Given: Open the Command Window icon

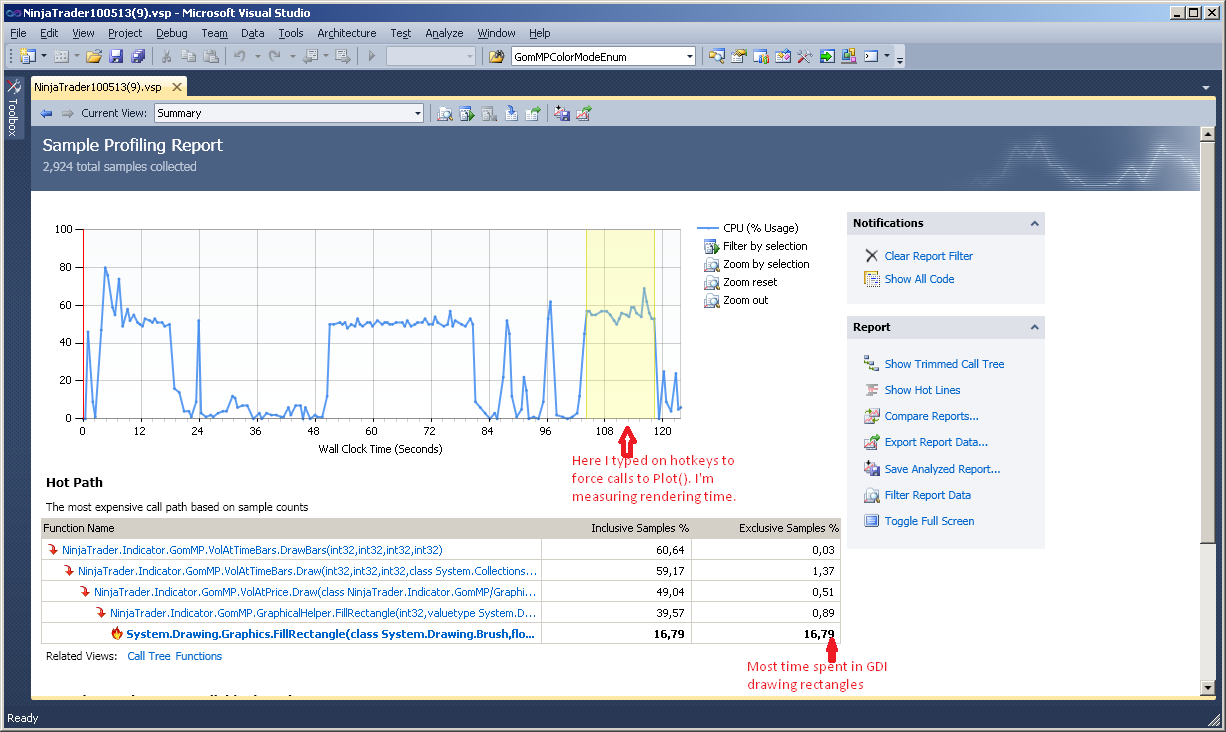Looking at the screenshot, I should coord(871,57).
